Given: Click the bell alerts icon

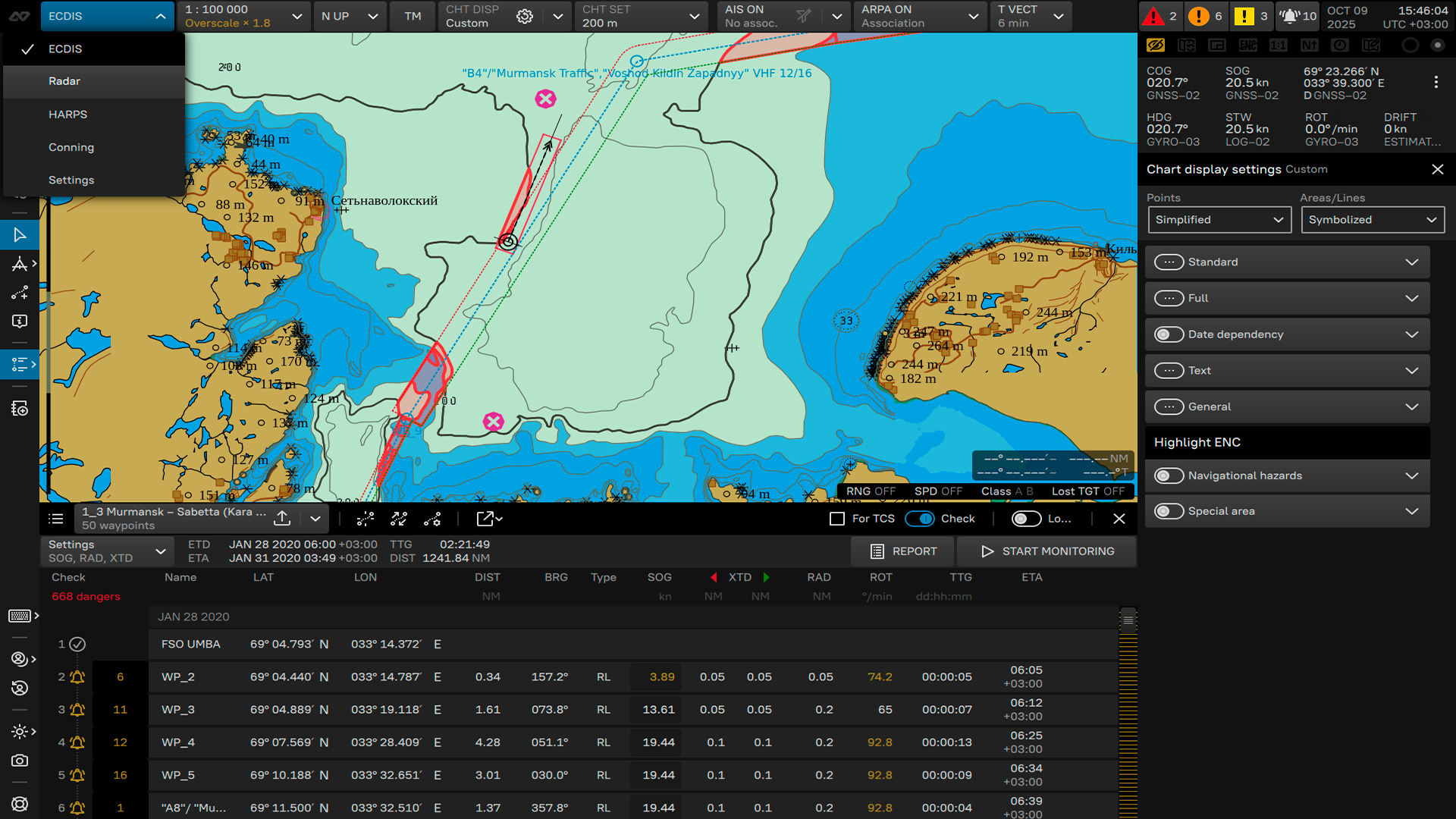Looking at the screenshot, I should [1290, 16].
